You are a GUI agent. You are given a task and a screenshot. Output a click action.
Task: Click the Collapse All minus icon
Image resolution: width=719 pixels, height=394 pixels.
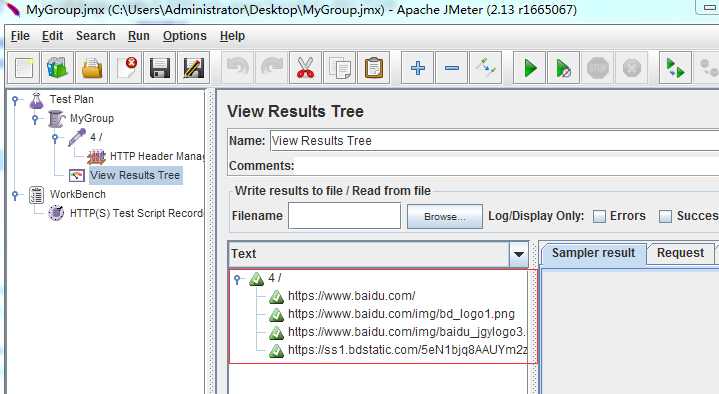click(x=451, y=68)
